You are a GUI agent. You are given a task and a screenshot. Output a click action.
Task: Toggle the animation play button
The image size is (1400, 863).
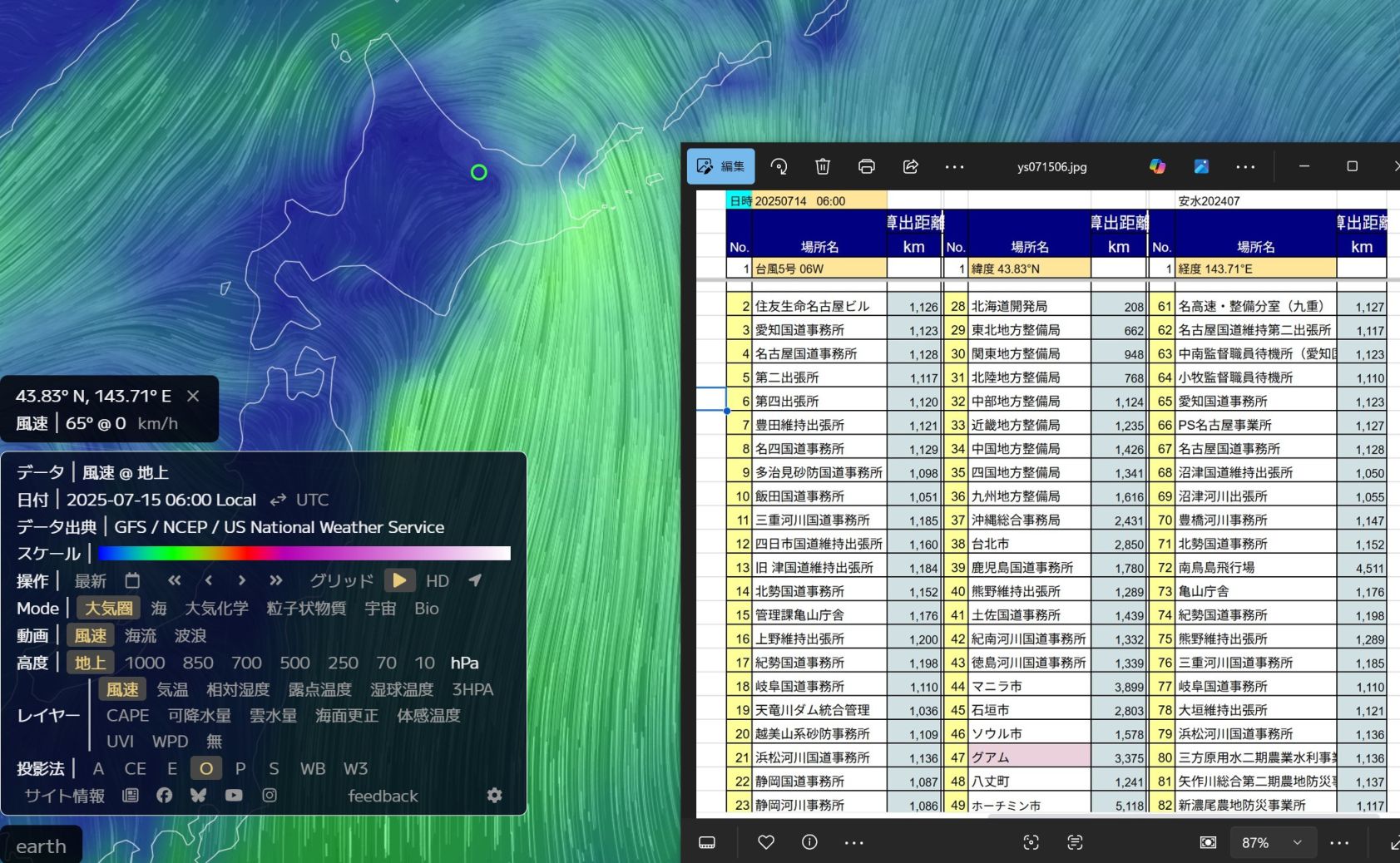pos(399,580)
